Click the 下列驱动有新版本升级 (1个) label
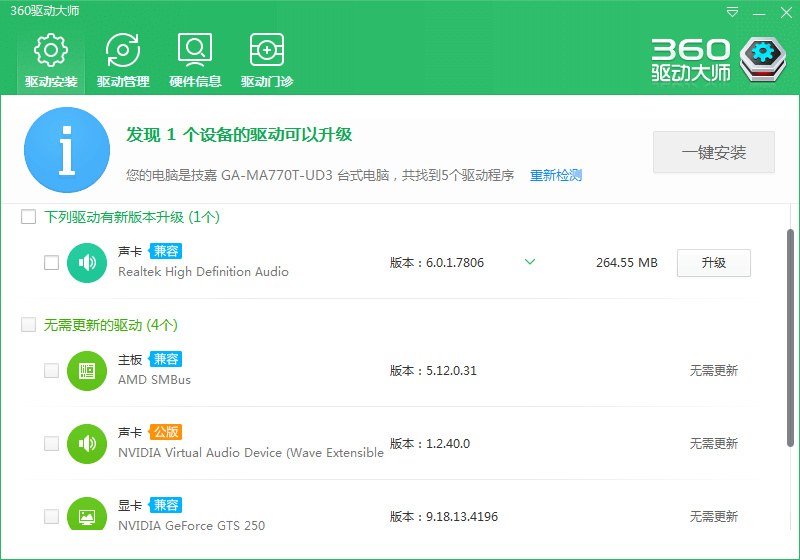Image resolution: width=800 pixels, height=560 pixels. [132, 217]
